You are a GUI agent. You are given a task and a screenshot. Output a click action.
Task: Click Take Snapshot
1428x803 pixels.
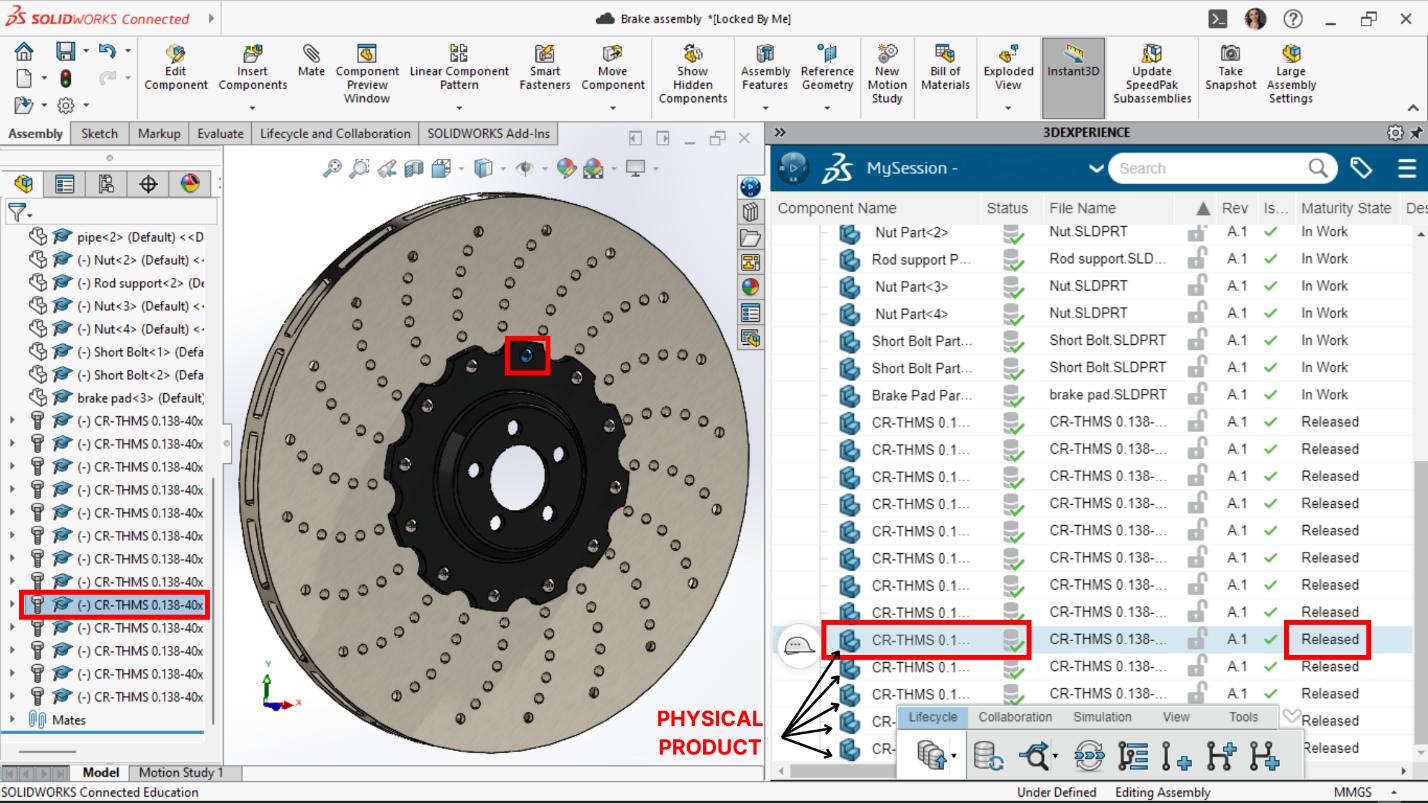pos(1231,68)
